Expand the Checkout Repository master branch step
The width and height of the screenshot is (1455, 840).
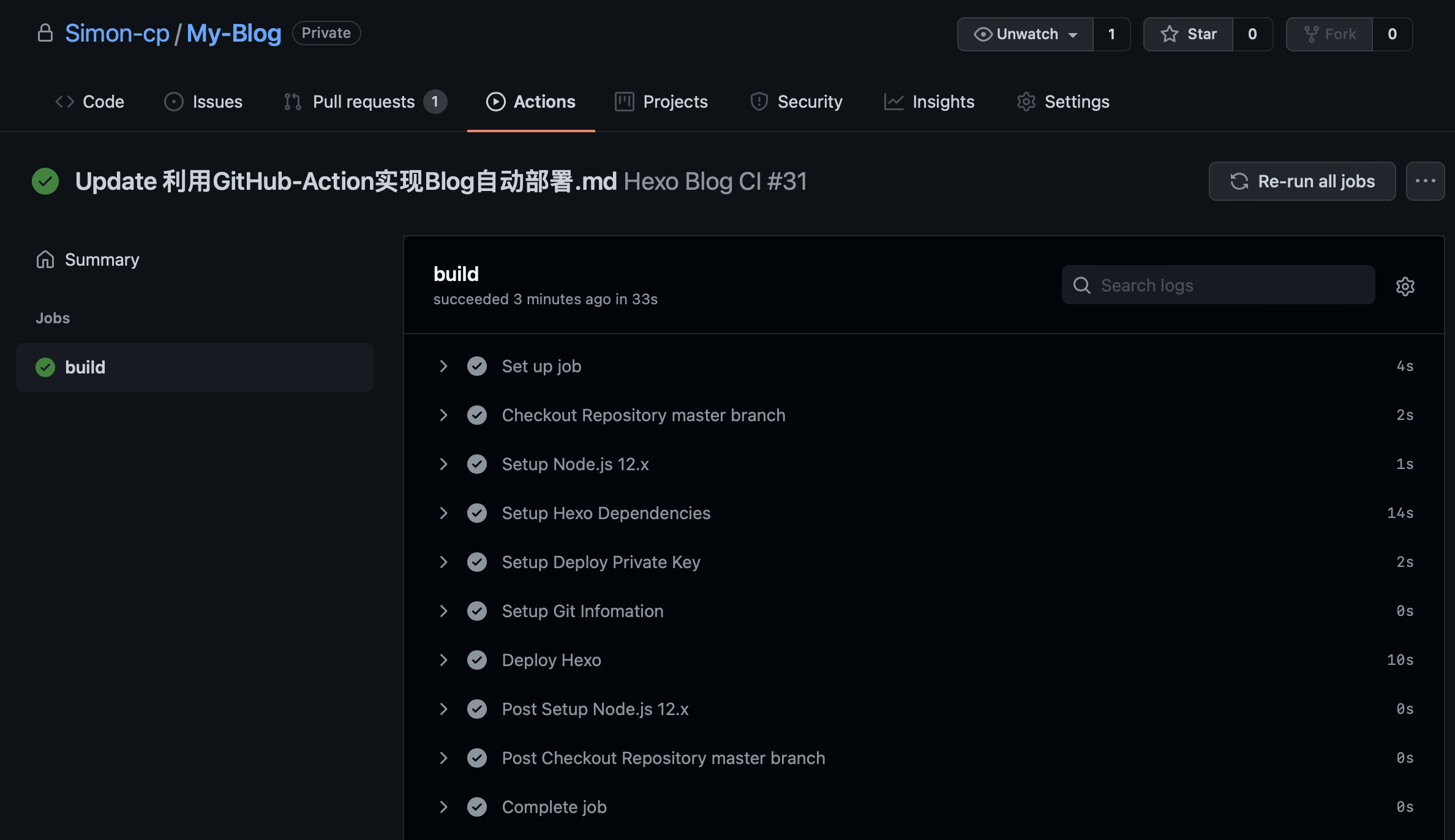pos(443,415)
